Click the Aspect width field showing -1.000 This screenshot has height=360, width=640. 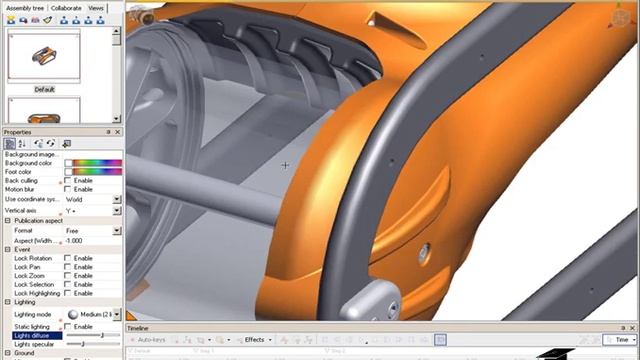(x=93, y=241)
